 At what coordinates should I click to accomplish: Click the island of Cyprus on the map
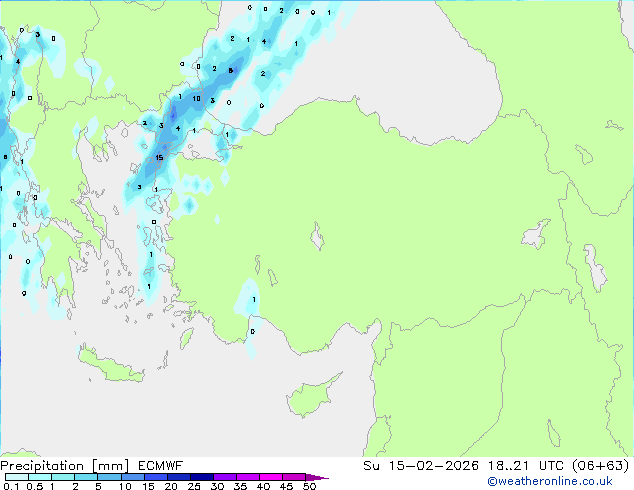click(x=313, y=395)
